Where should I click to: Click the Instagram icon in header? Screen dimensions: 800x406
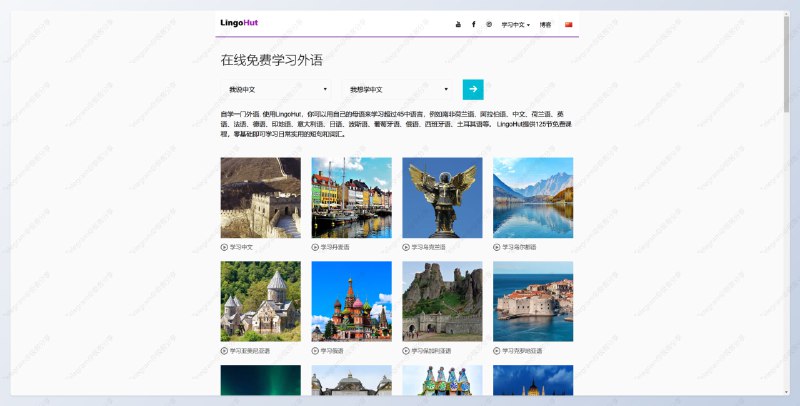488,24
